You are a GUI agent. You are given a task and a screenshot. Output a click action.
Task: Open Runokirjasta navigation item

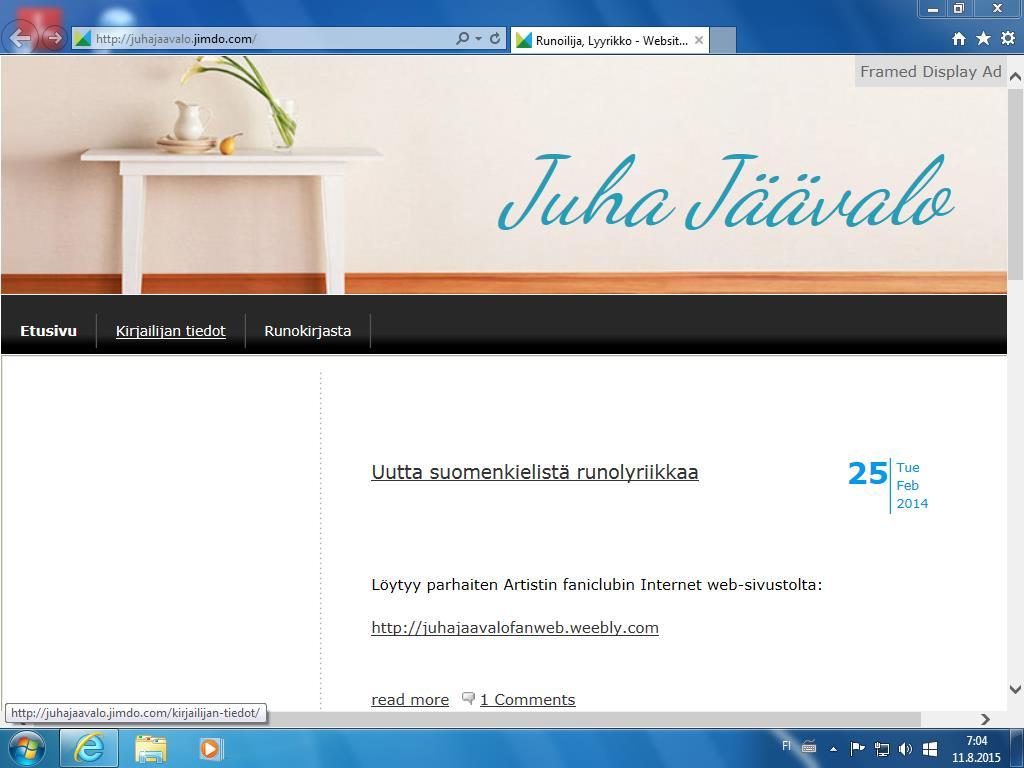pyautogui.click(x=308, y=331)
